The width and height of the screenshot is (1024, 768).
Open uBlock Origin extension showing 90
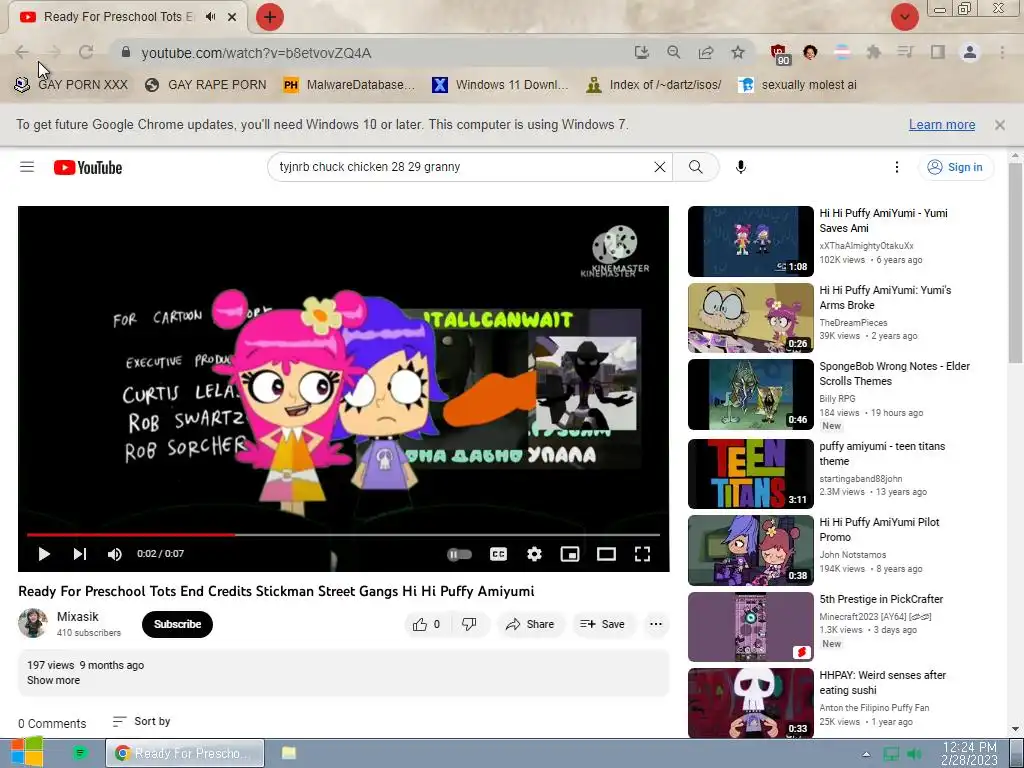coord(780,54)
